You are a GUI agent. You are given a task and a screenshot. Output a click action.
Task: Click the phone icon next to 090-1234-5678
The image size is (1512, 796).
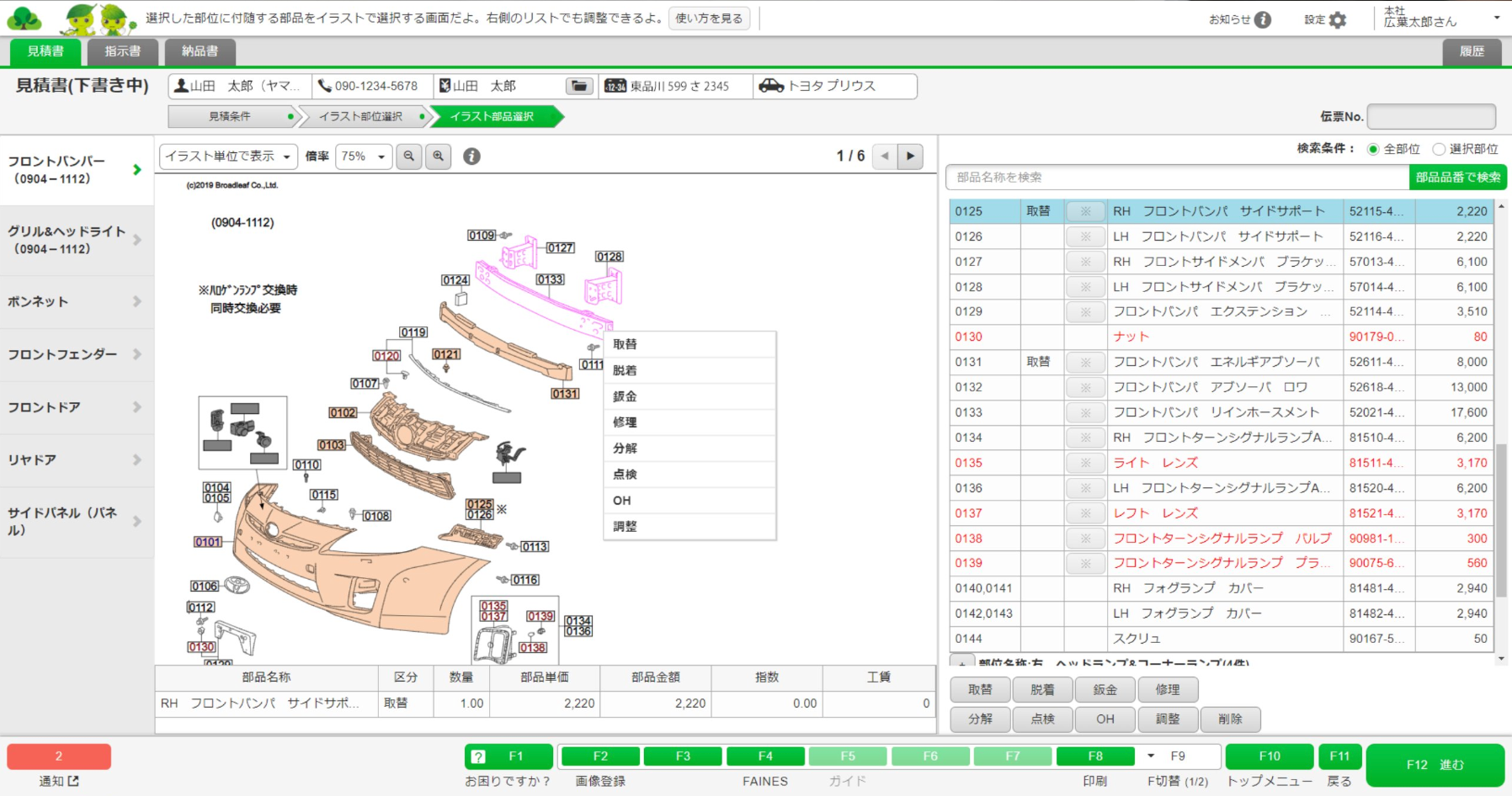pyautogui.click(x=324, y=86)
